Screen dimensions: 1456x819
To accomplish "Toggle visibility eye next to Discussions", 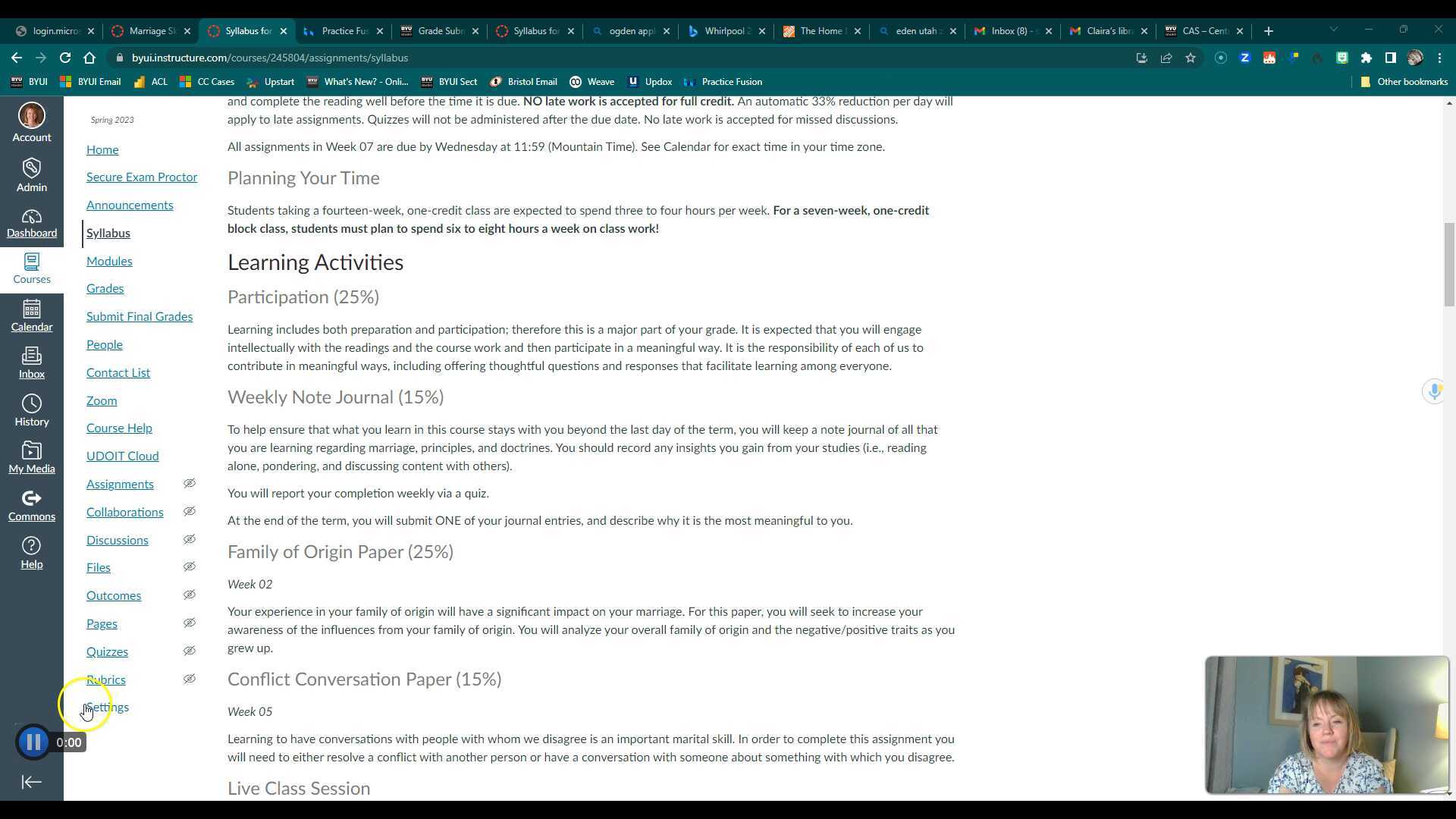I will tap(190, 540).
